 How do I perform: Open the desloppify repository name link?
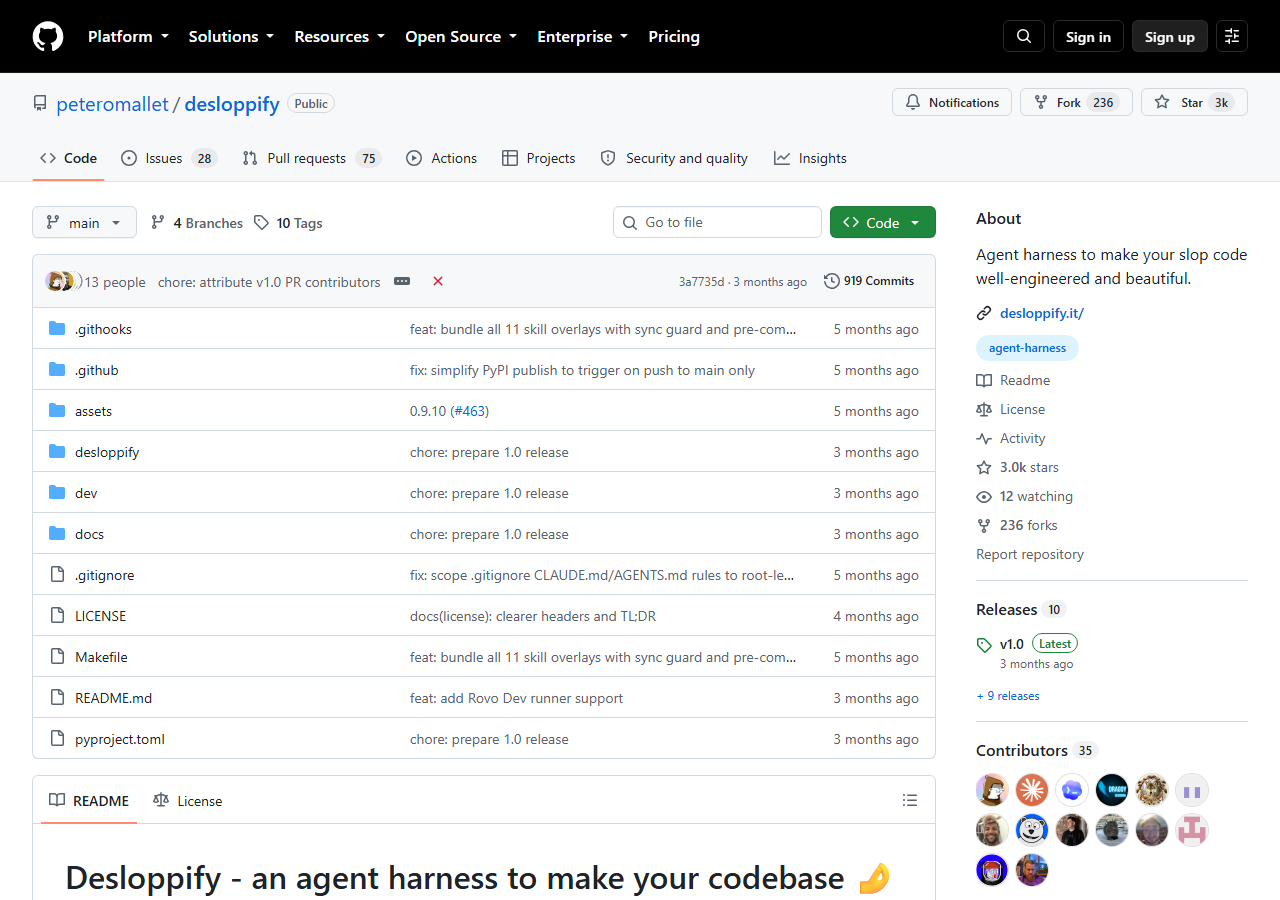[x=232, y=104]
